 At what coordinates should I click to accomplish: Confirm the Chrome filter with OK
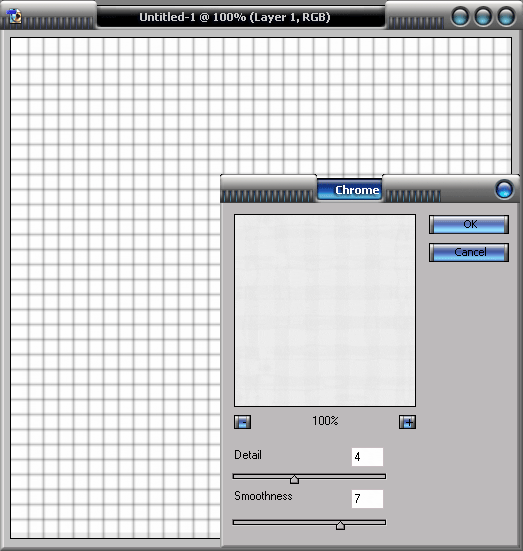click(x=469, y=225)
